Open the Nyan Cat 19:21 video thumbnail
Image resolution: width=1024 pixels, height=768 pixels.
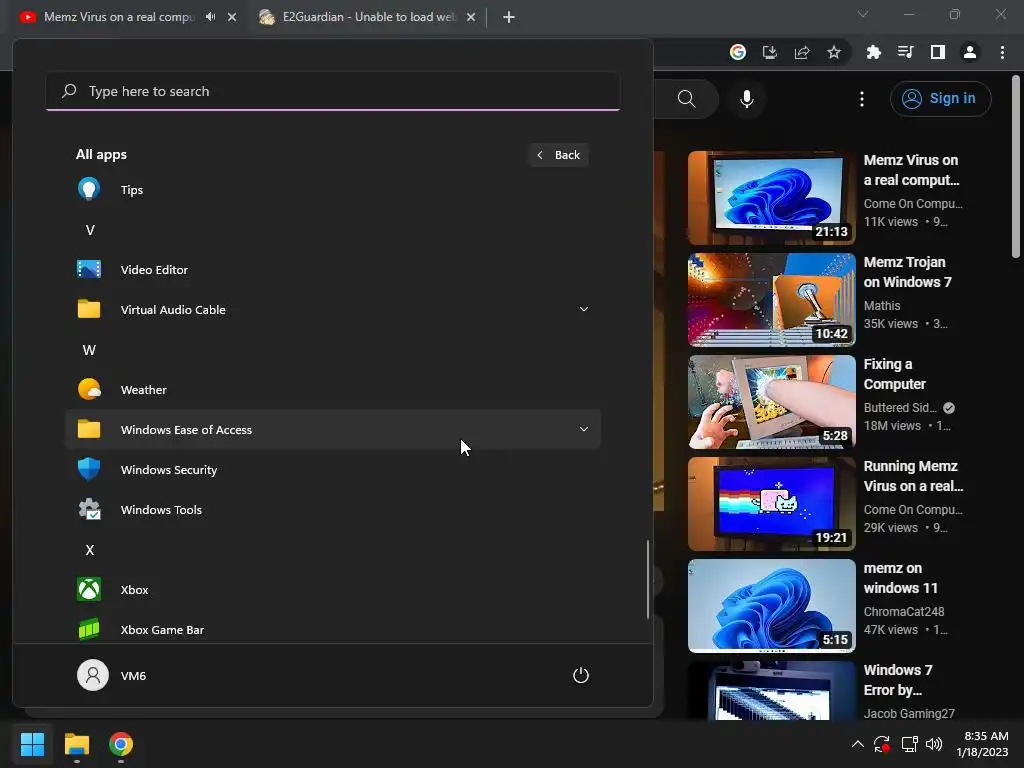[771, 504]
